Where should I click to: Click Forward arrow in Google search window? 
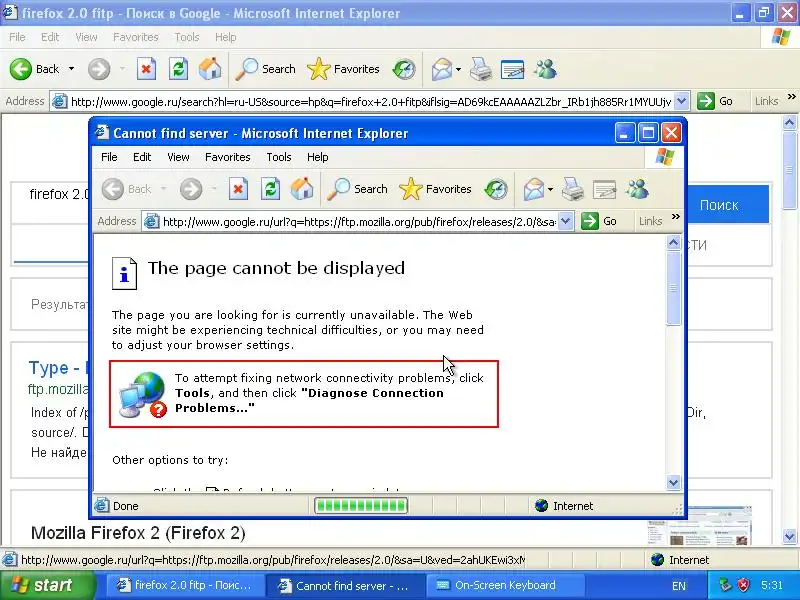[99, 69]
